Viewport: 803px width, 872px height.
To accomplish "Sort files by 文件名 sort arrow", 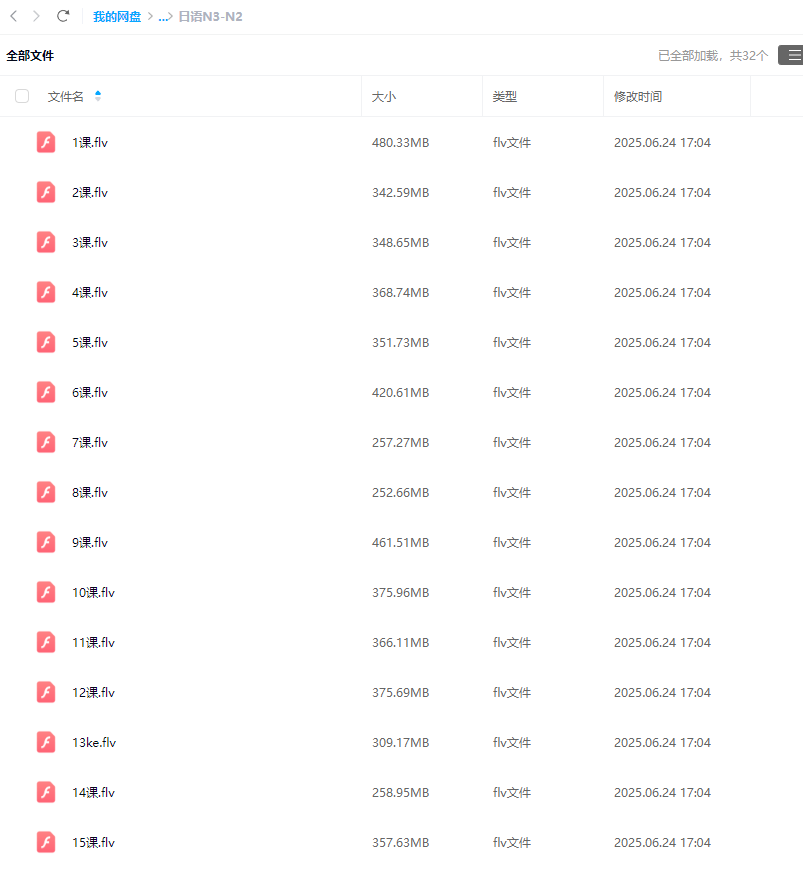I will (x=98, y=96).
